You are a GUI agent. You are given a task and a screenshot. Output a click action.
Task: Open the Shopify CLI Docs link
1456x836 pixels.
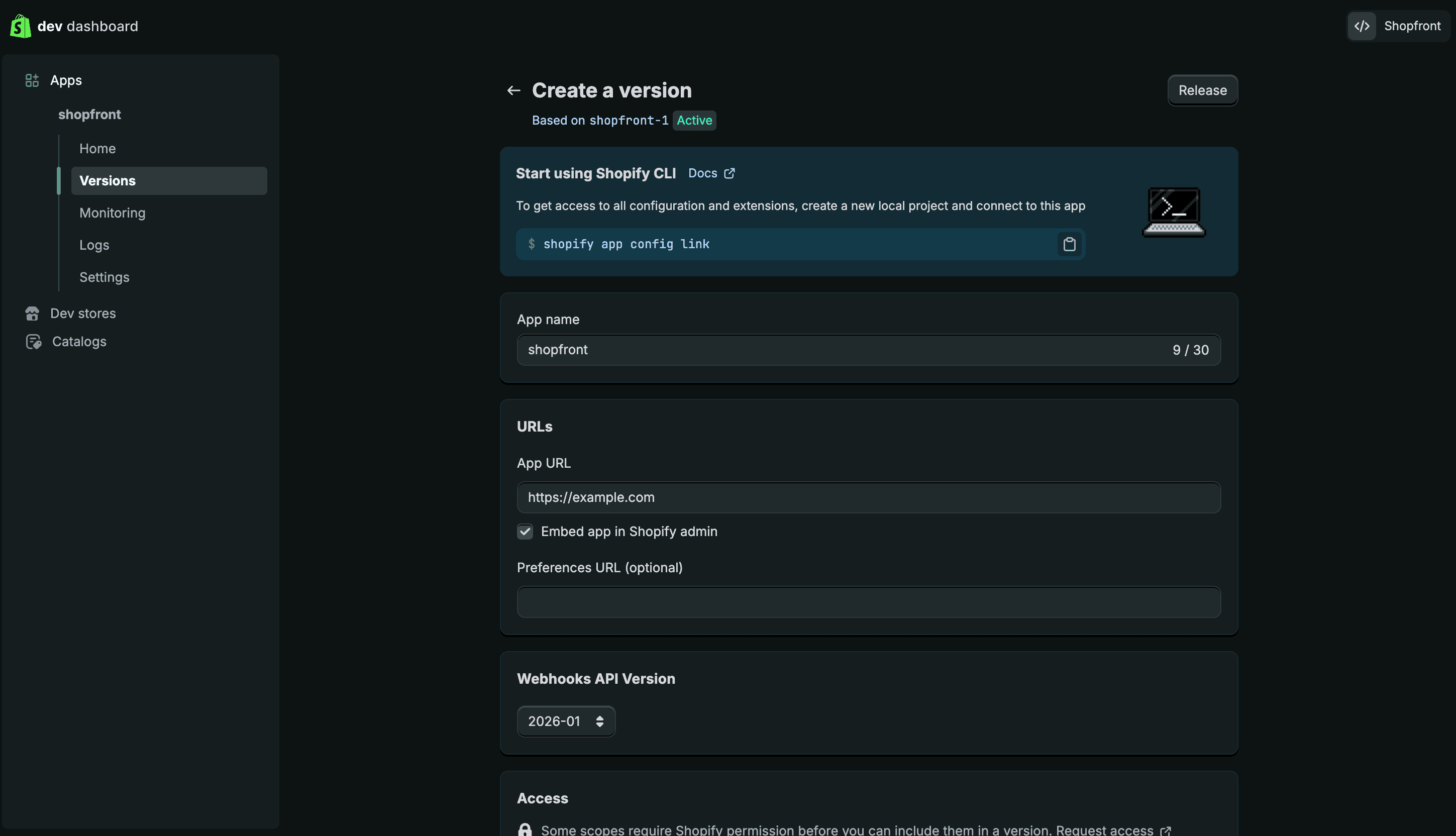pos(703,173)
